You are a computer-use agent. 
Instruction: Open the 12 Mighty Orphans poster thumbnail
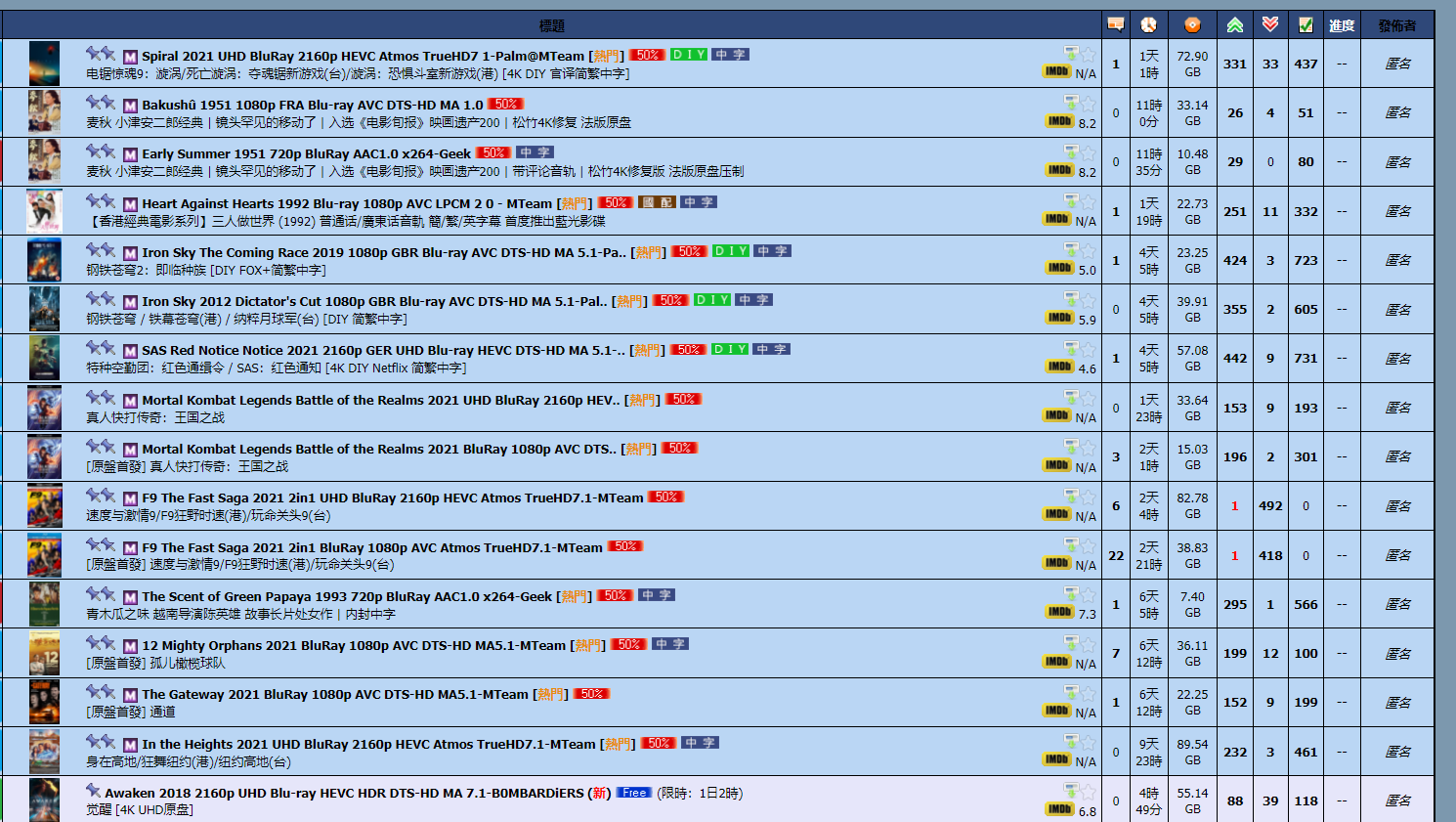click(44, 653)
